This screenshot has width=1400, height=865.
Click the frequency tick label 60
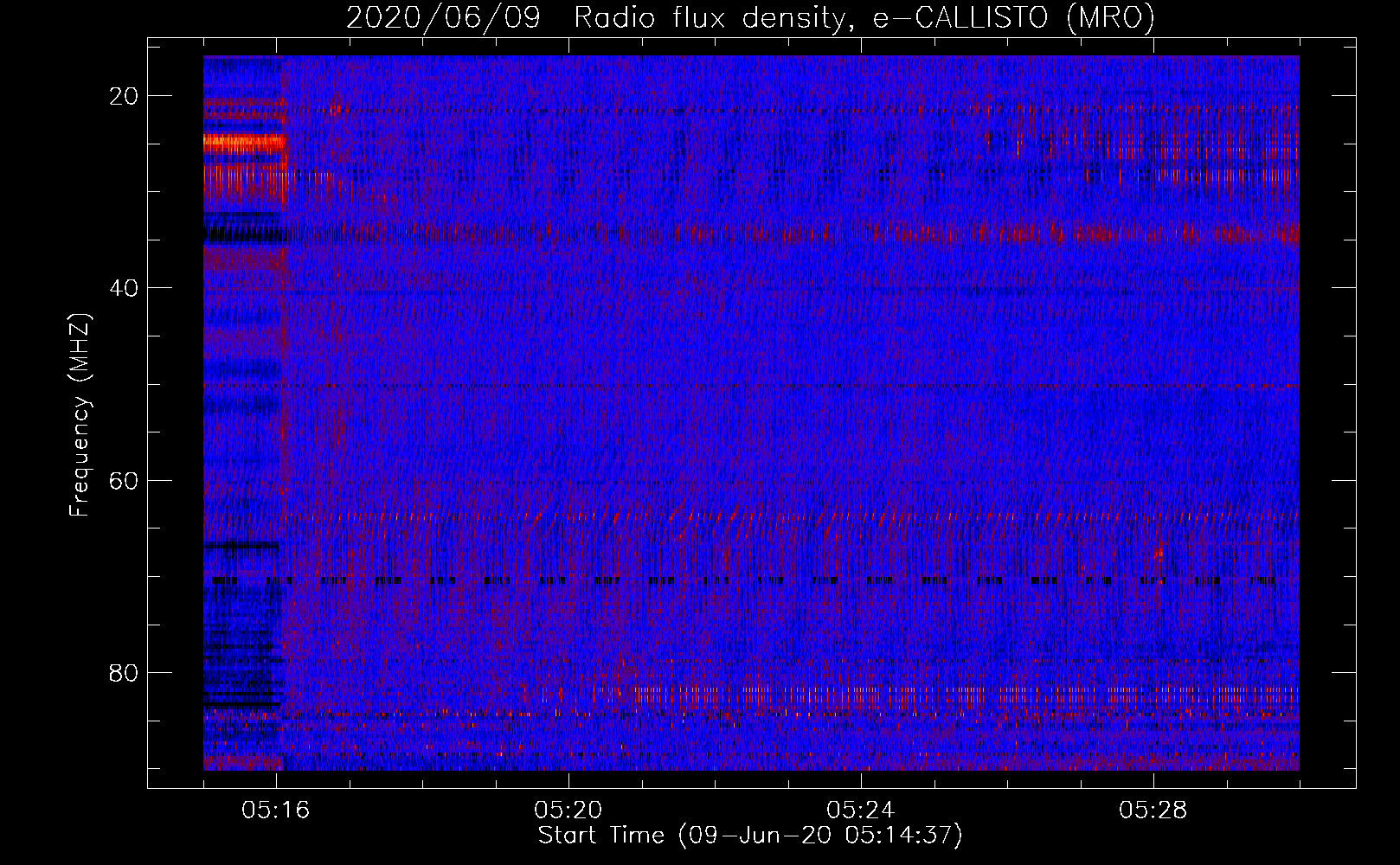coord(124,480)
